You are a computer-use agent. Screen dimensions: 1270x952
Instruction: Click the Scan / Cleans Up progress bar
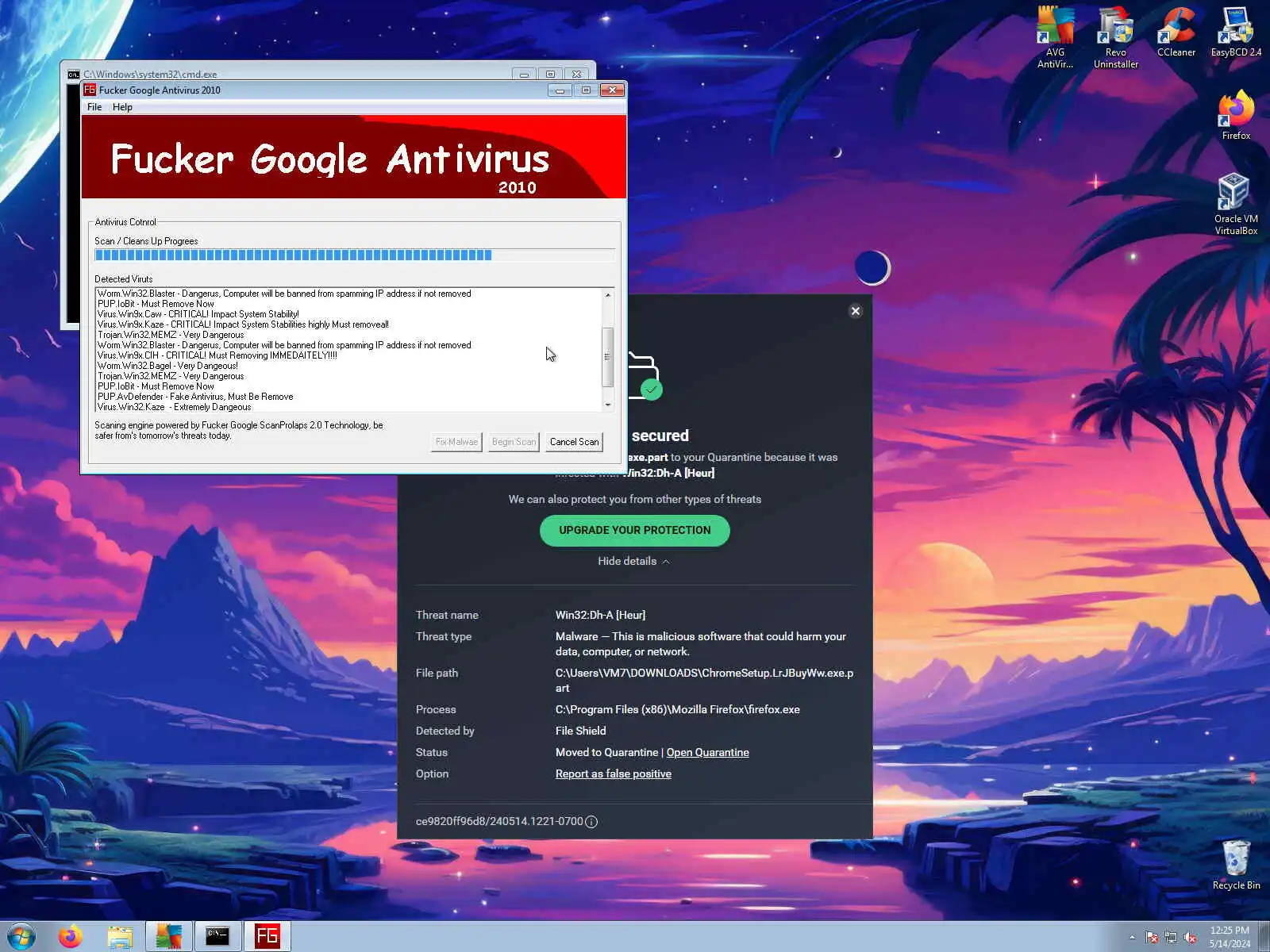(355, 255)
